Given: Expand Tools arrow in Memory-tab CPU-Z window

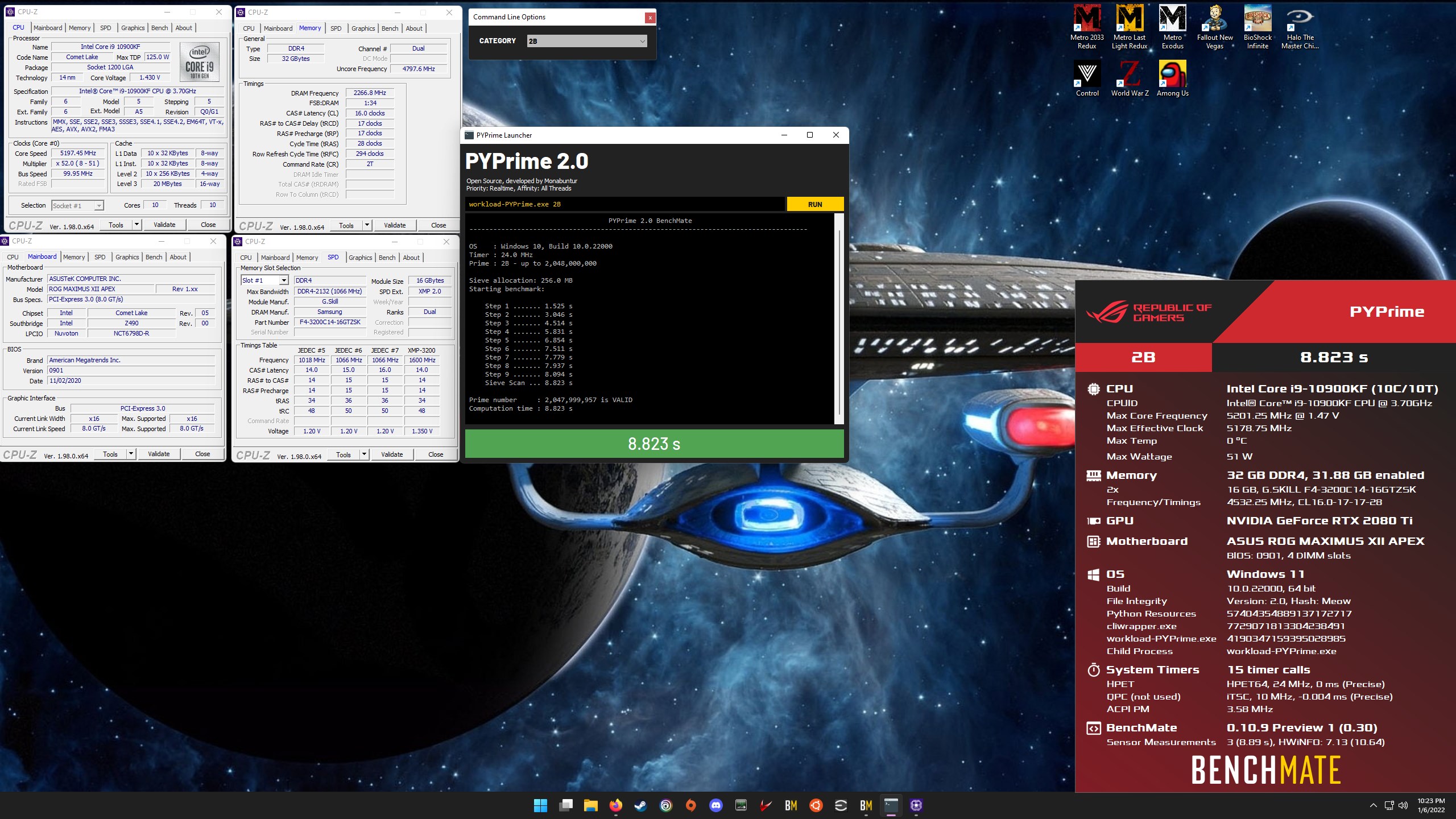Looking at the screenshot, I should [367, 225].
